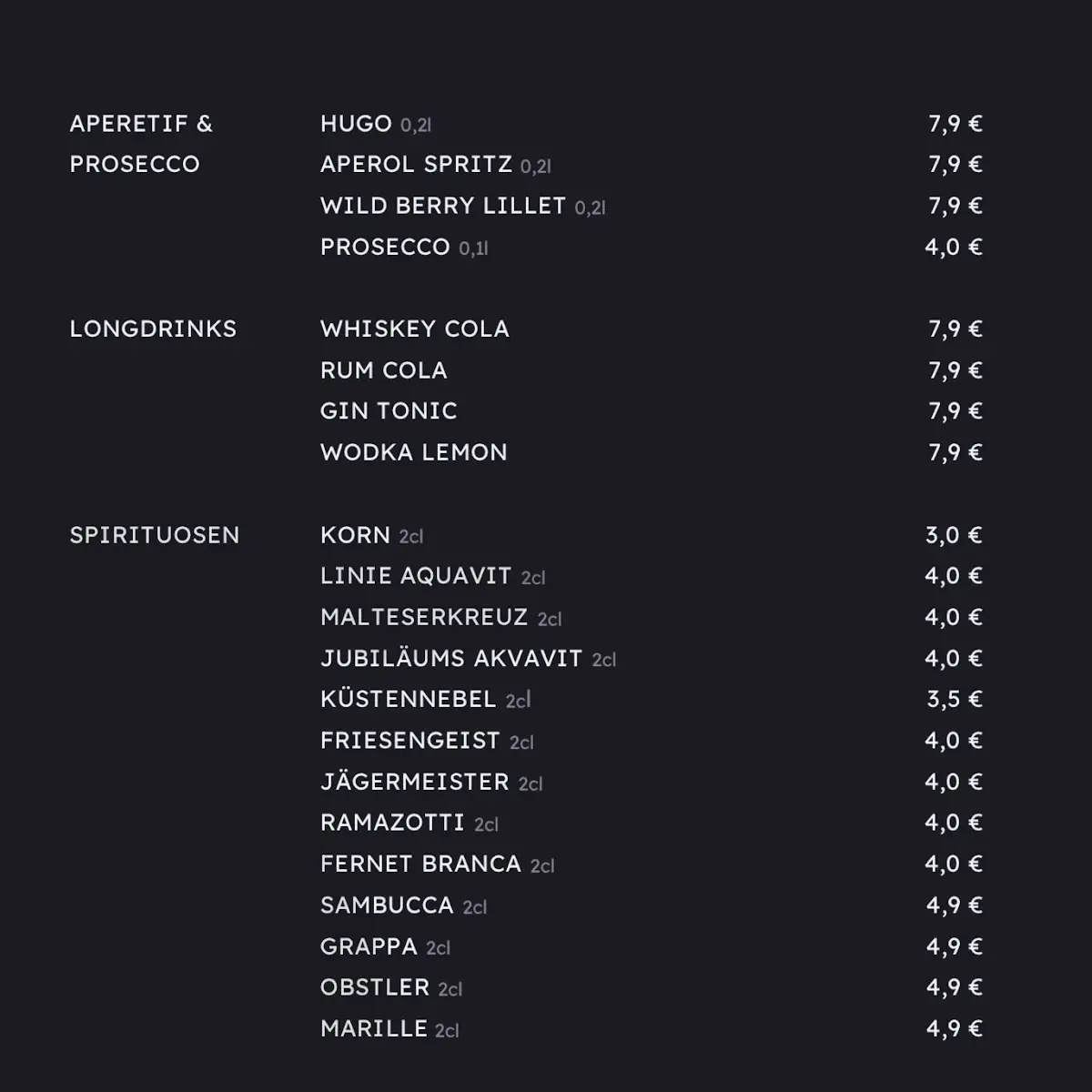Click the Linie Aquavit entry

[432, 576]
